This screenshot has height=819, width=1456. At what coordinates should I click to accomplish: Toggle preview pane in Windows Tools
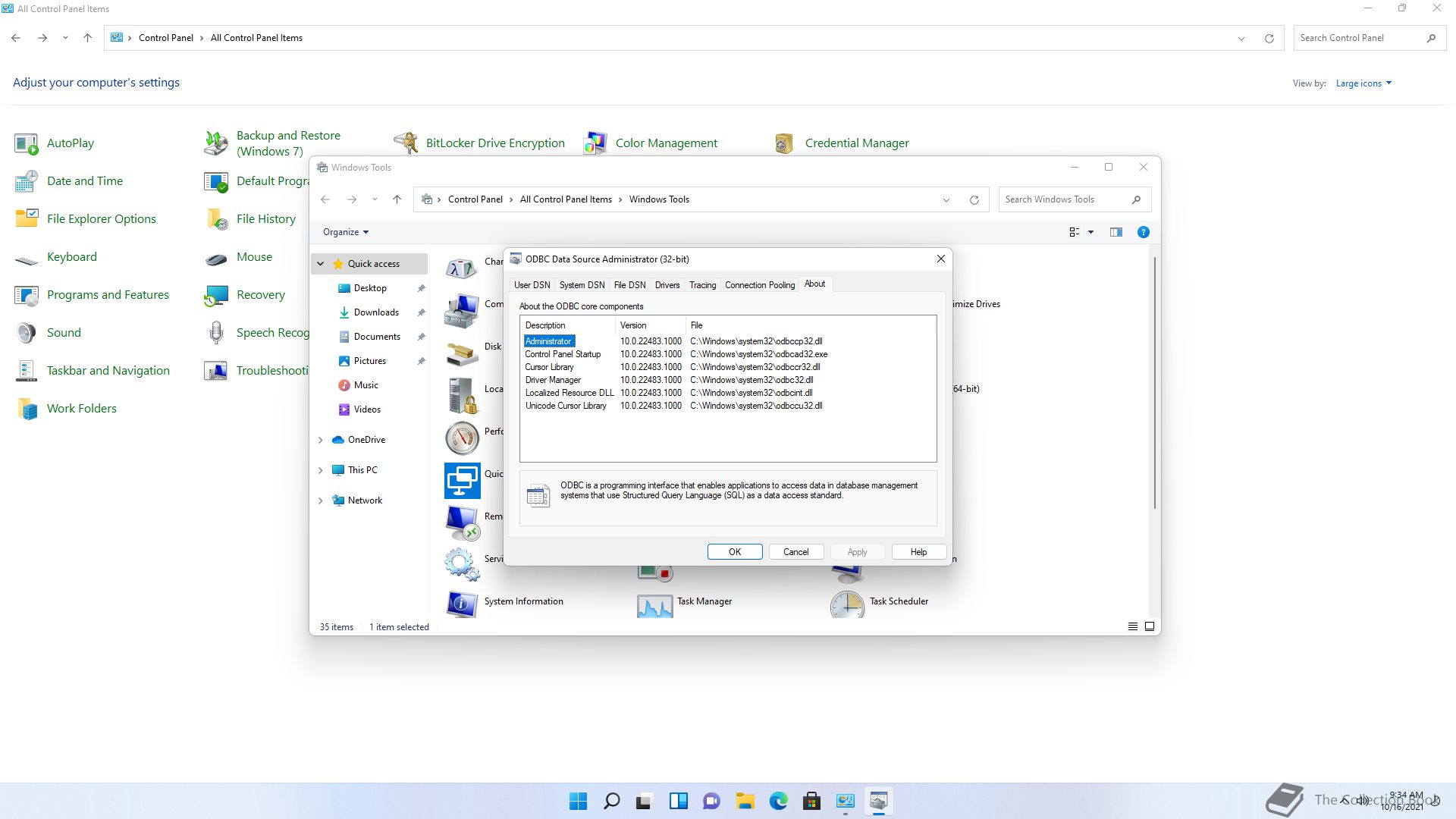[x=1116, y=232]
